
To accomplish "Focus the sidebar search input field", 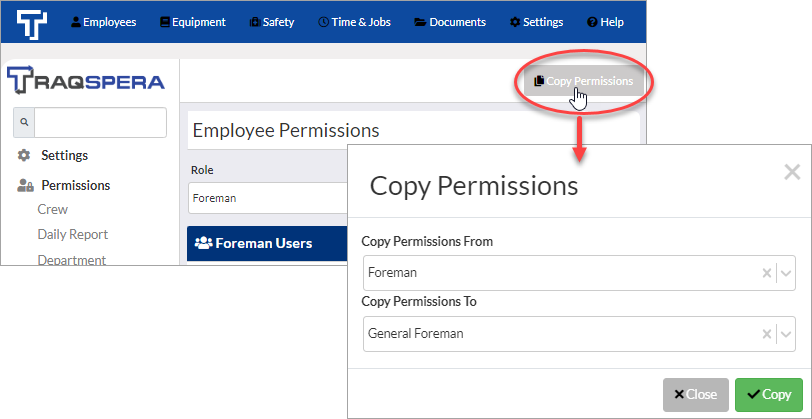I will [100, 122].
